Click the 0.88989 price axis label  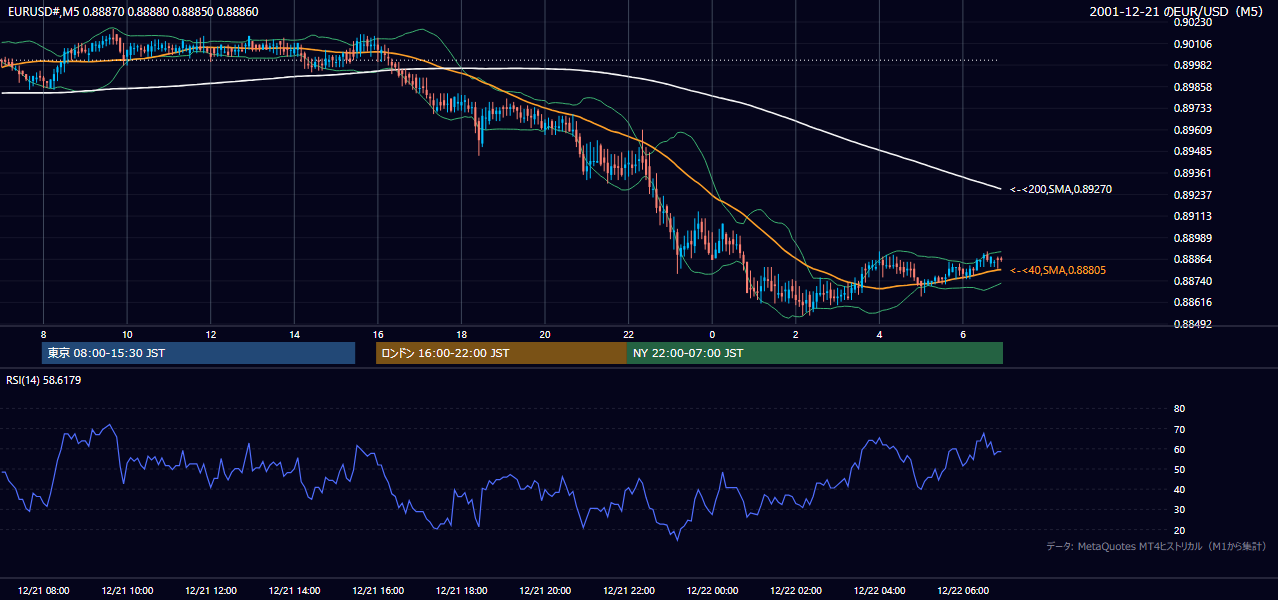(1192, 237)
